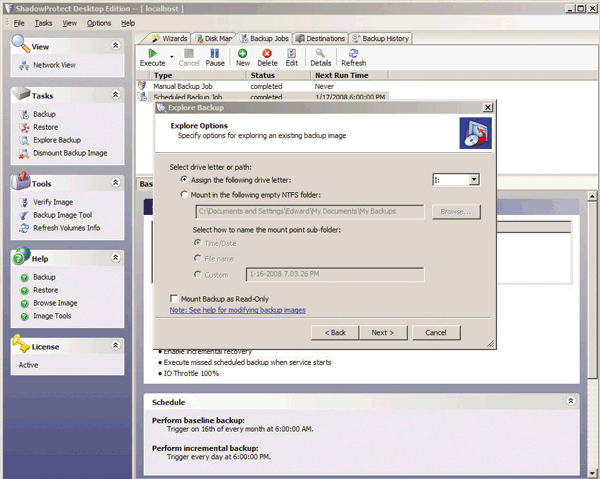Click the Browse button
The image size is (600, 479).
(x=456, y=212)
